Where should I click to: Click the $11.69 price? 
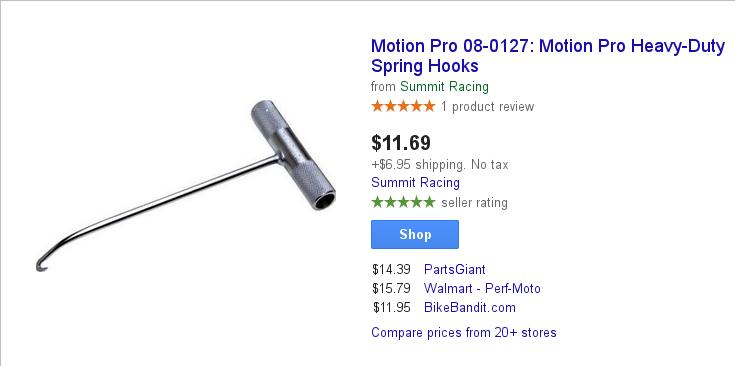(401, 142)
